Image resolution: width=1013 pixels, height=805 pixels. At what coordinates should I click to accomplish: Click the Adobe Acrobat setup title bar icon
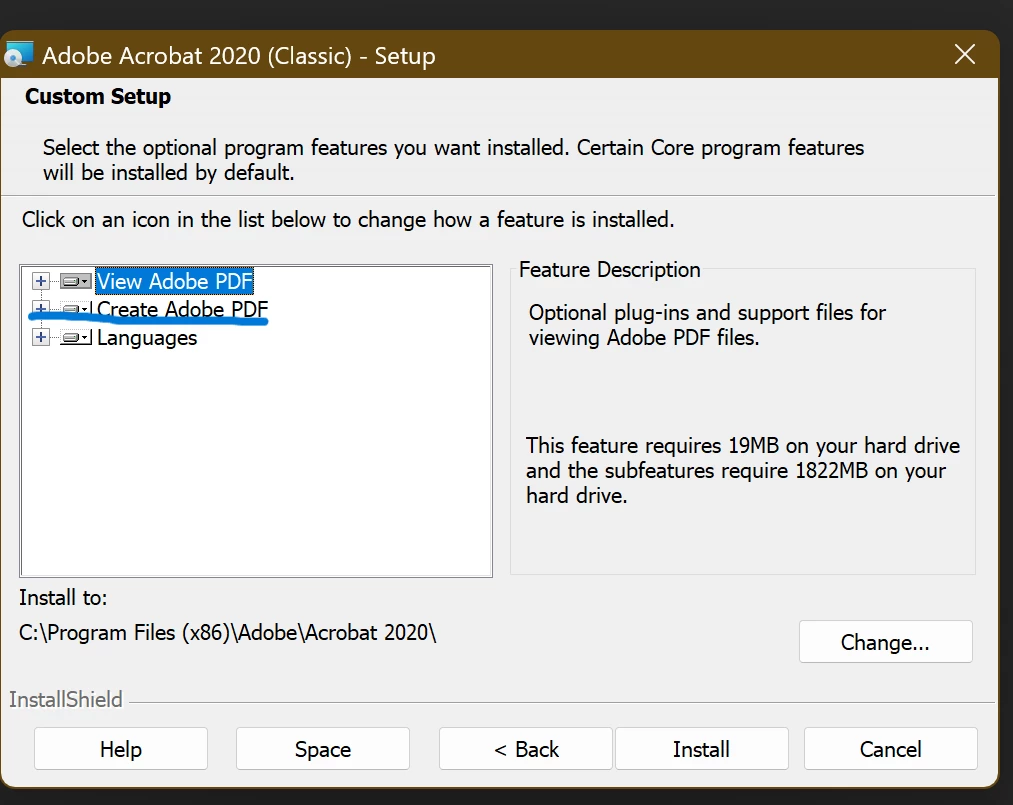[20, 55]
